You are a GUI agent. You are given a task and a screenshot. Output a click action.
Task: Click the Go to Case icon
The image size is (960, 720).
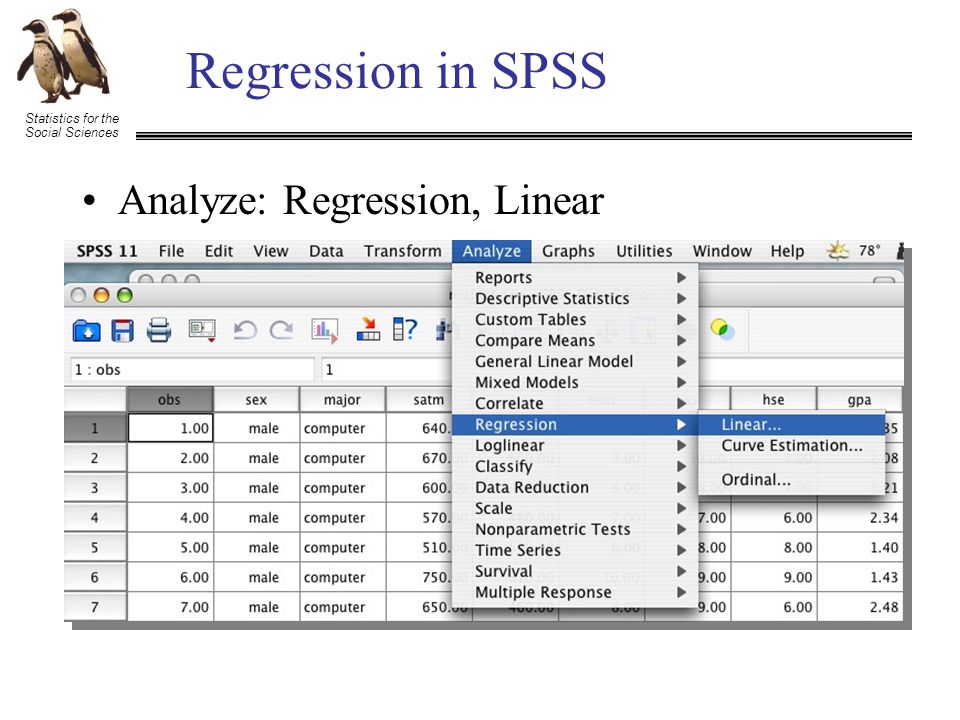pos(368,329)
